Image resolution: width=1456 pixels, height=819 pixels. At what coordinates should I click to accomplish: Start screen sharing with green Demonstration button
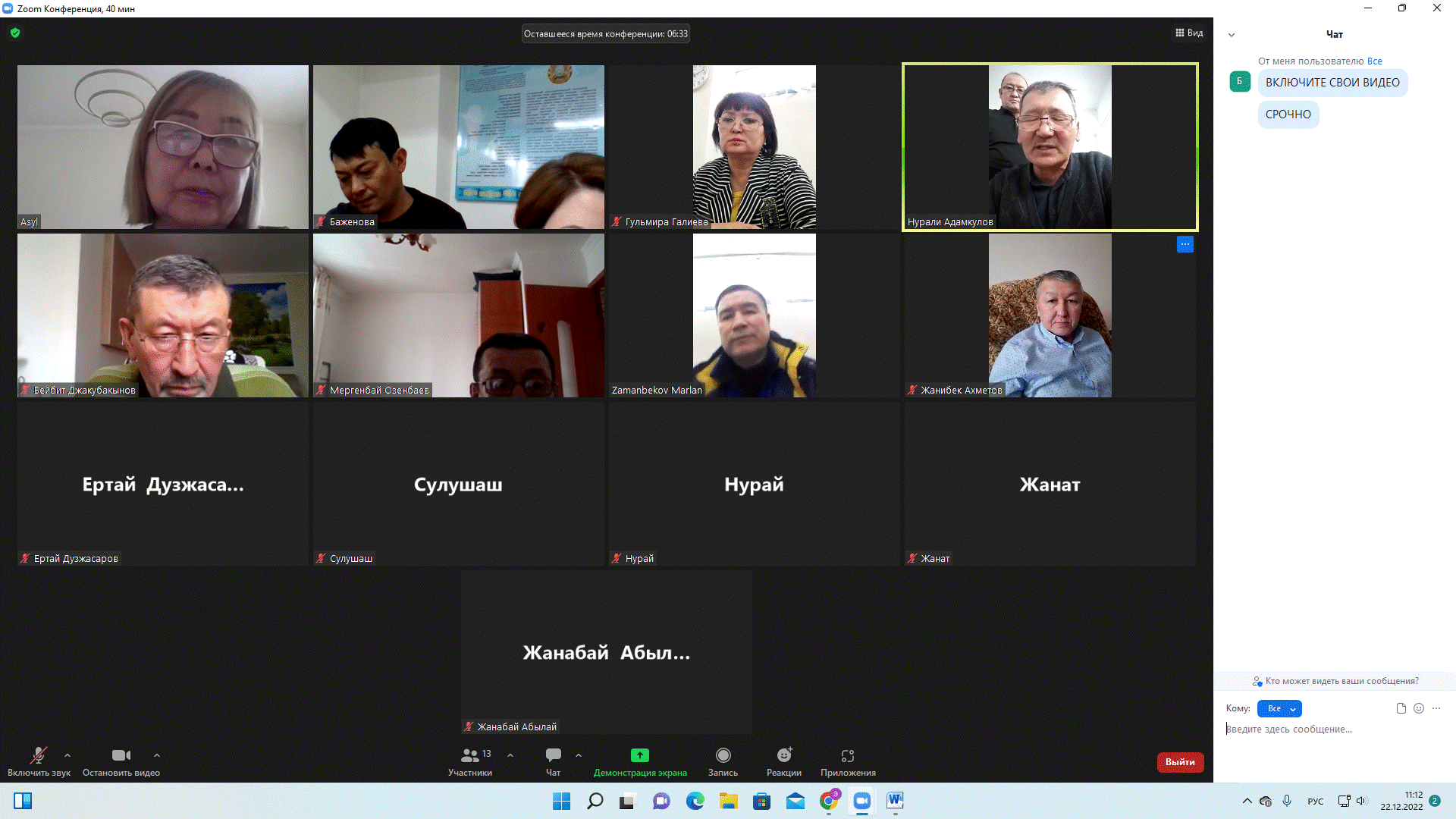(x=639, y=755)
